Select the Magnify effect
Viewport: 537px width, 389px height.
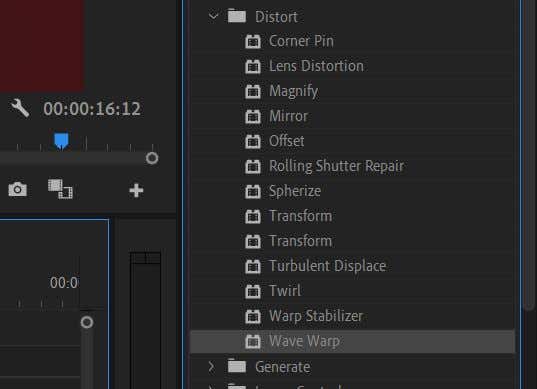294,91
